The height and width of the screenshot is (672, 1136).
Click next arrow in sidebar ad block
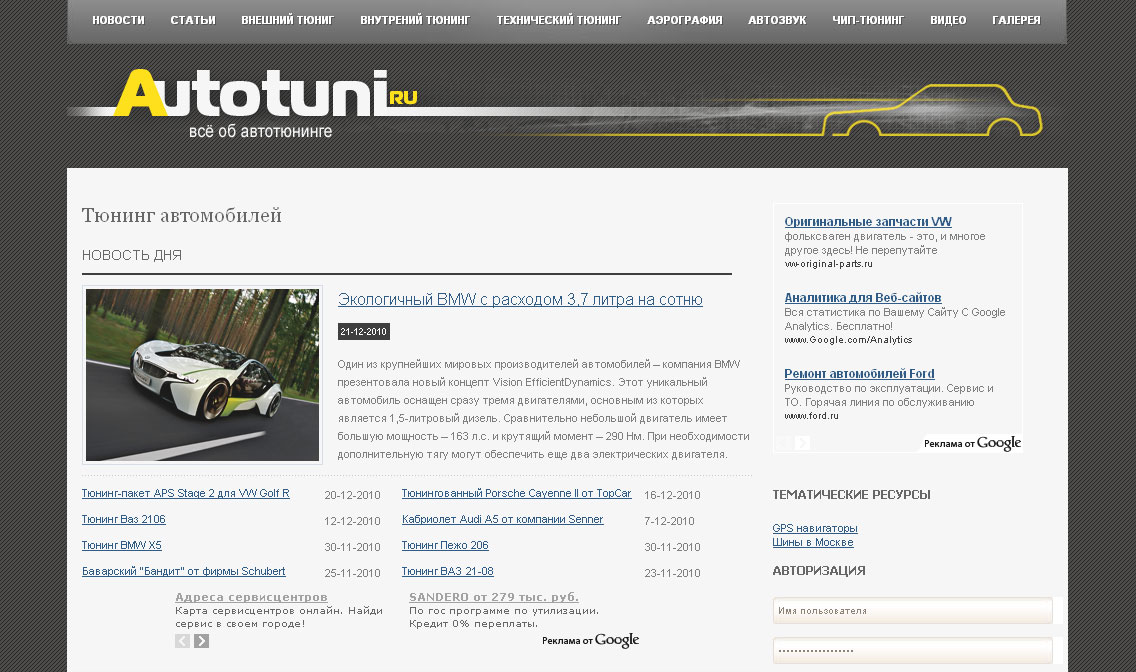[803, 443]
